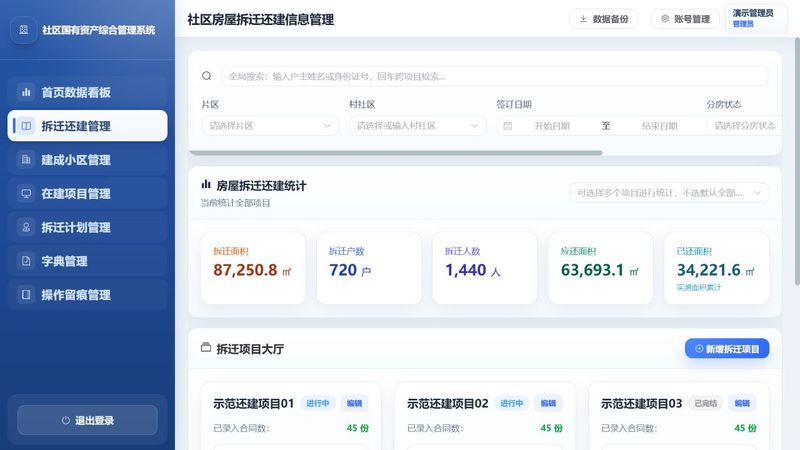Click the 数据备份 button
This screenshot has height=450, width=800.
click(604, 19)
